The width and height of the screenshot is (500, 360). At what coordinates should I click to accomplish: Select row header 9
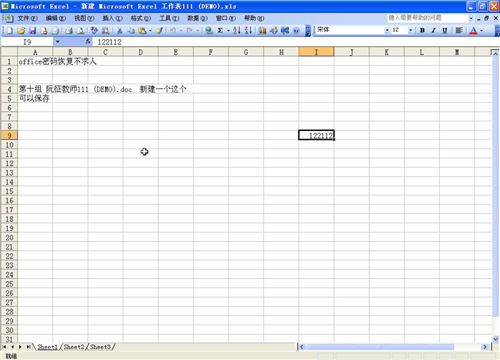(9, 135)
